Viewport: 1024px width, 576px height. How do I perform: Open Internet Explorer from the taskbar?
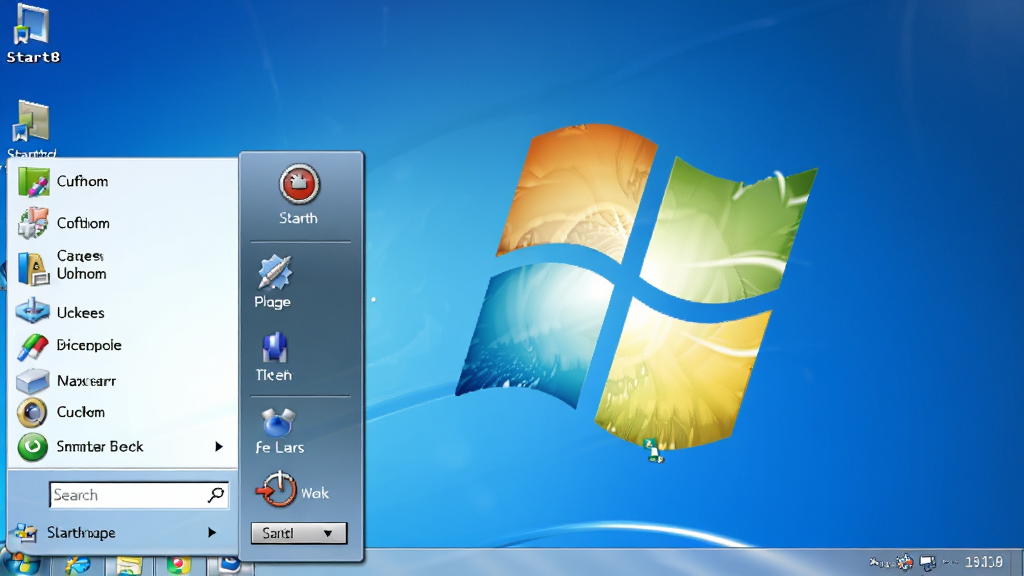[77, 565]
